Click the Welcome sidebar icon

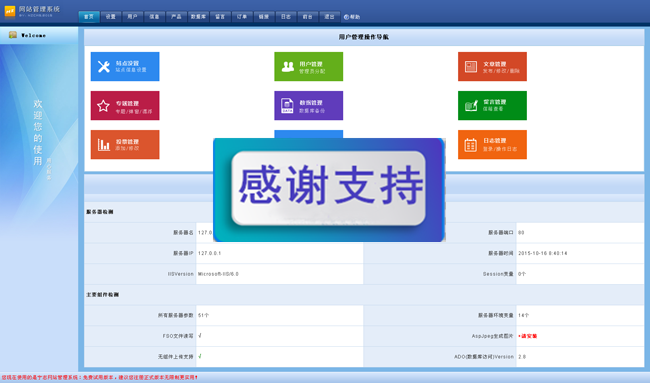(x=13, y=35)
